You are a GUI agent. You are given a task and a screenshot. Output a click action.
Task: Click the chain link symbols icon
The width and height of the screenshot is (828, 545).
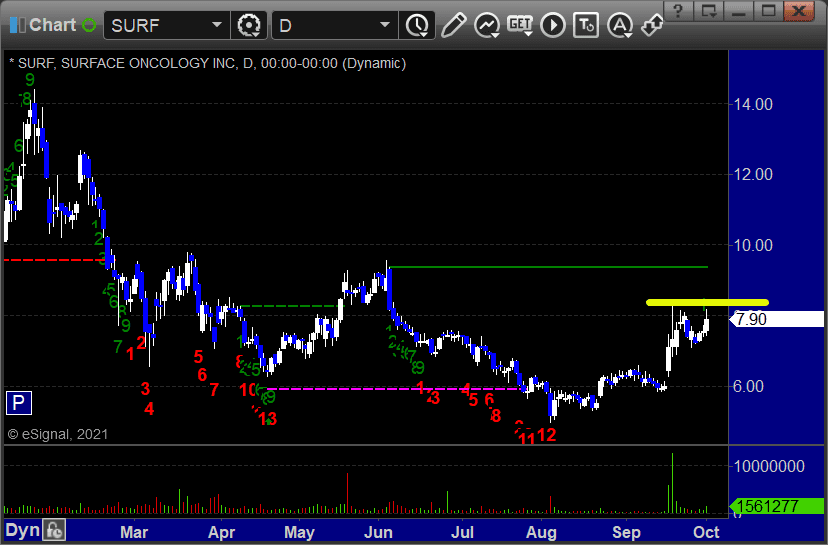(x=653, y=25)
